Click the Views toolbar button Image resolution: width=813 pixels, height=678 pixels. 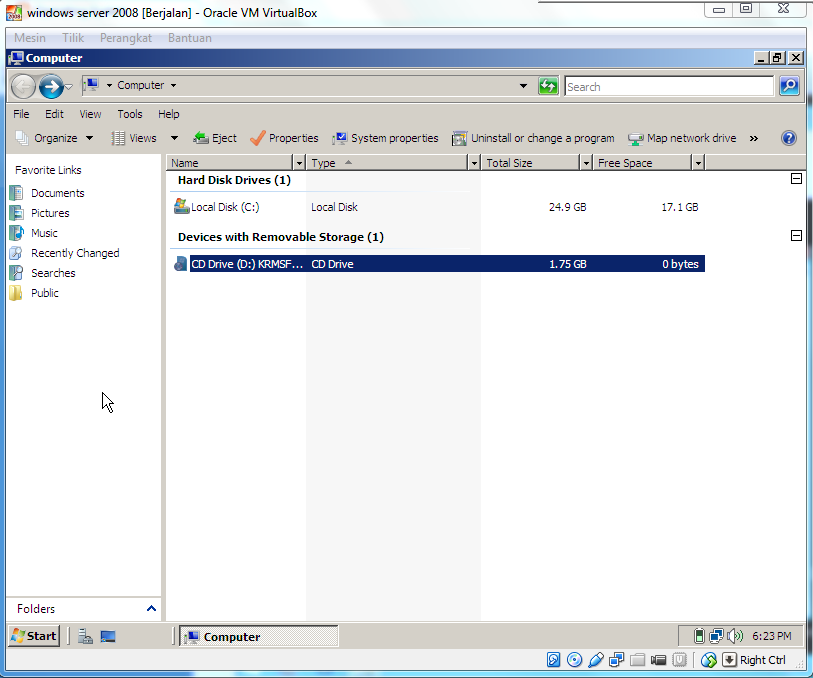134,138
